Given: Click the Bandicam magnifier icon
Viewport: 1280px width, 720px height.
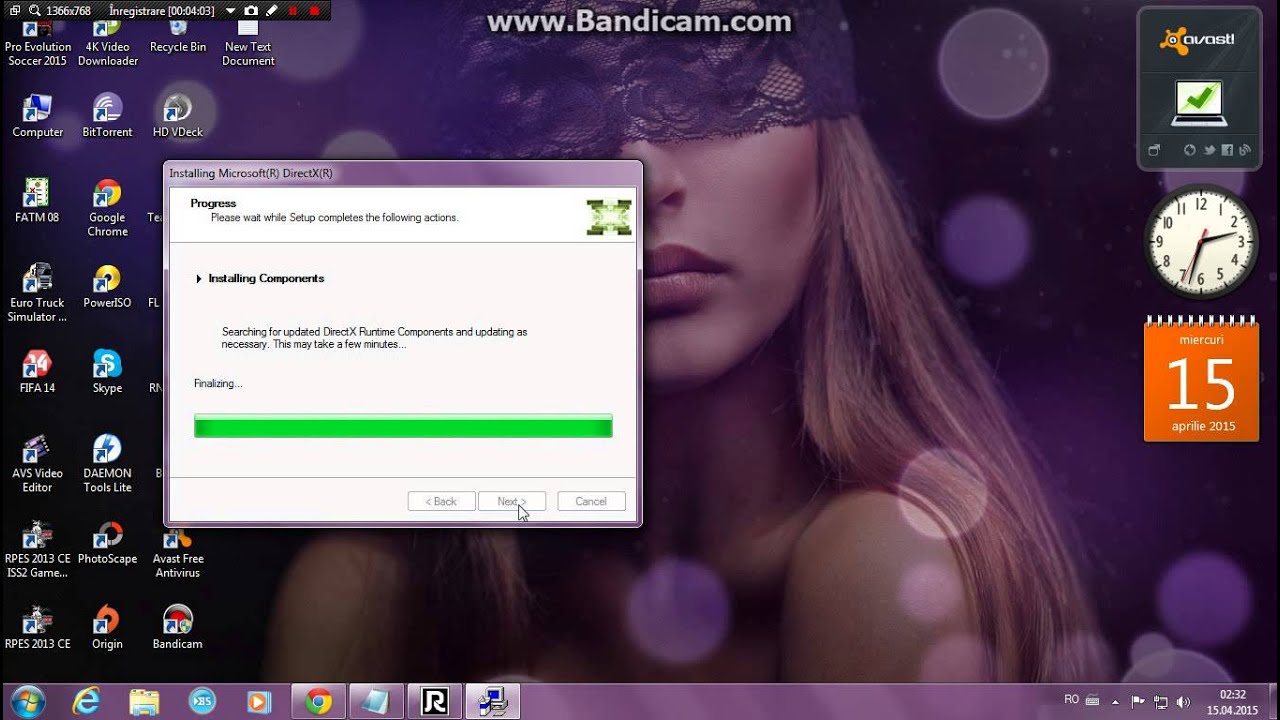Looking at the screenshot, I should pos(36,11).
